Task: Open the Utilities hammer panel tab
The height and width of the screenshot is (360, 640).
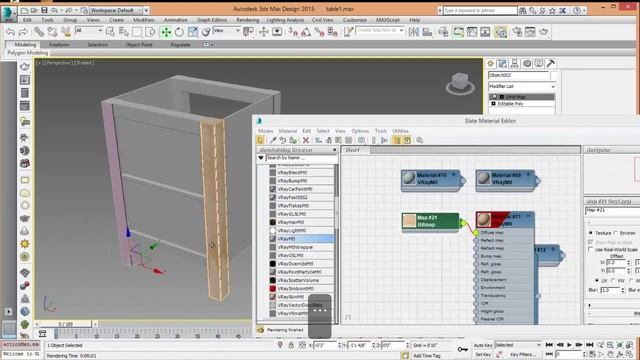Action: click(550, 63)
